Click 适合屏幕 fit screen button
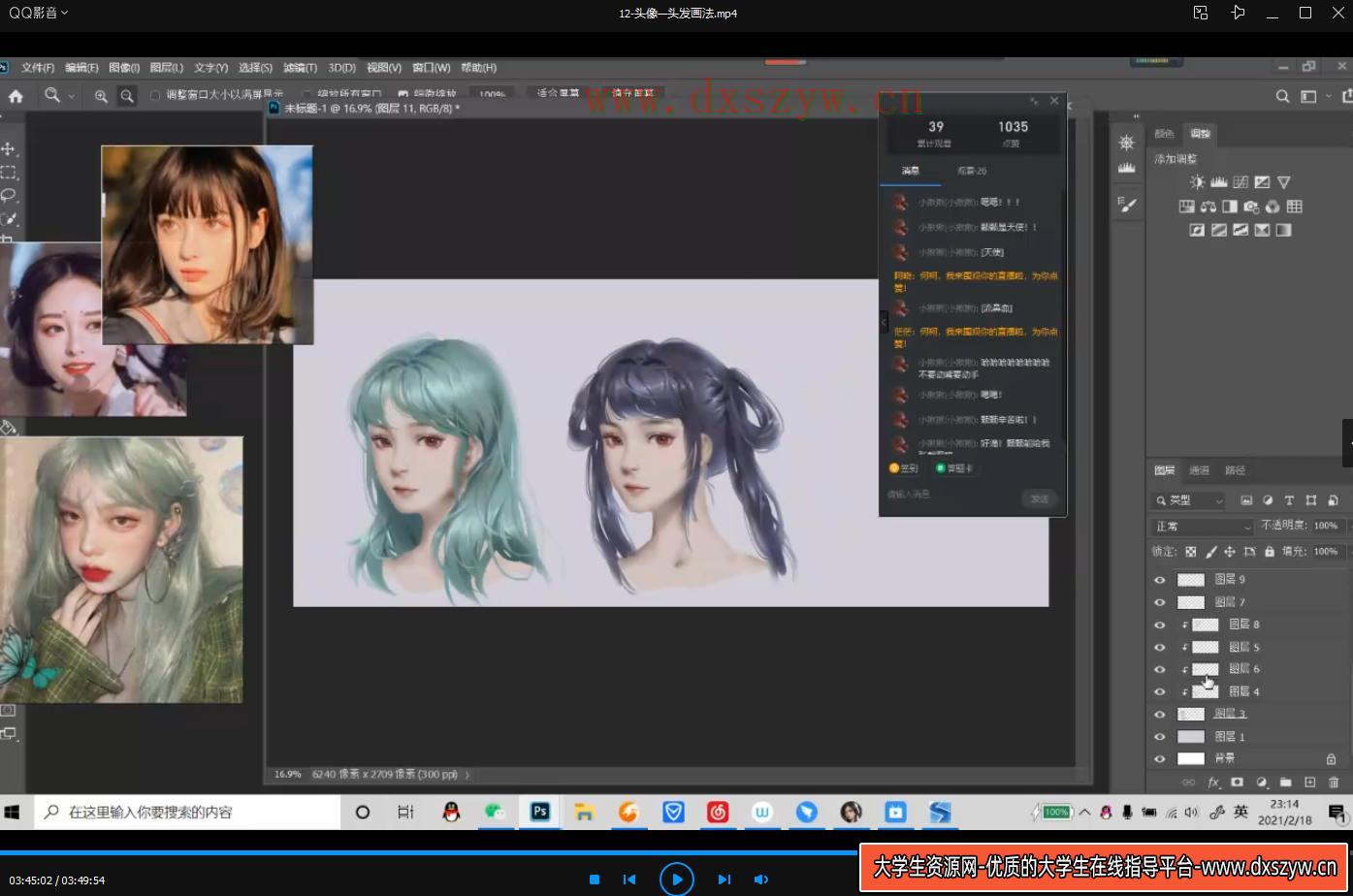 click(558, 94)
